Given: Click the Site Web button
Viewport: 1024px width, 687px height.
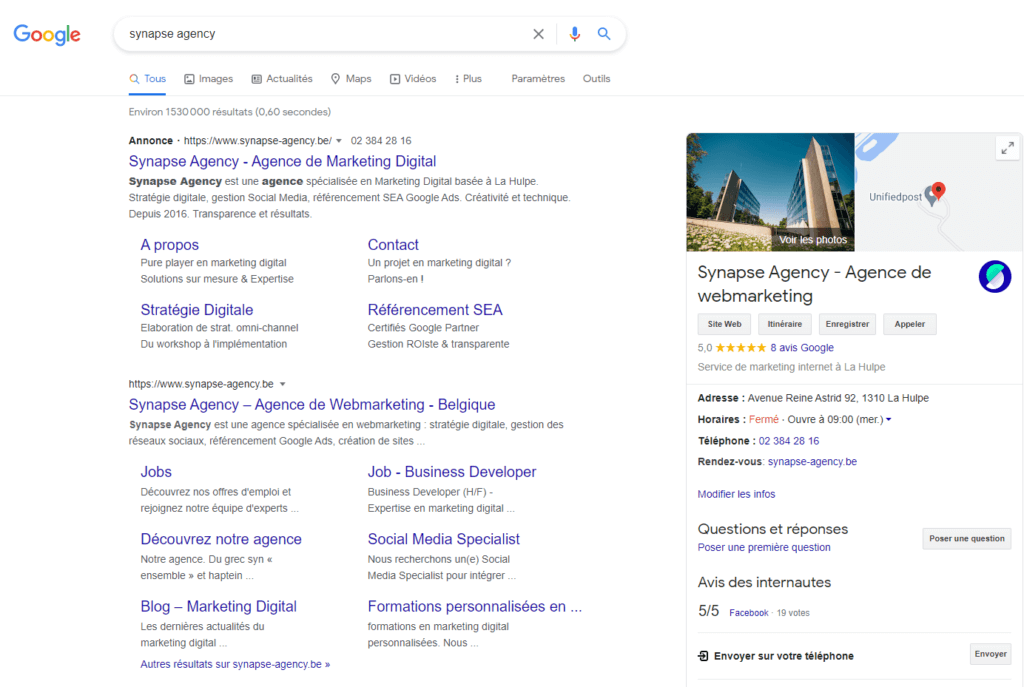Looking at the screenshot, I should tap(724, 324).
